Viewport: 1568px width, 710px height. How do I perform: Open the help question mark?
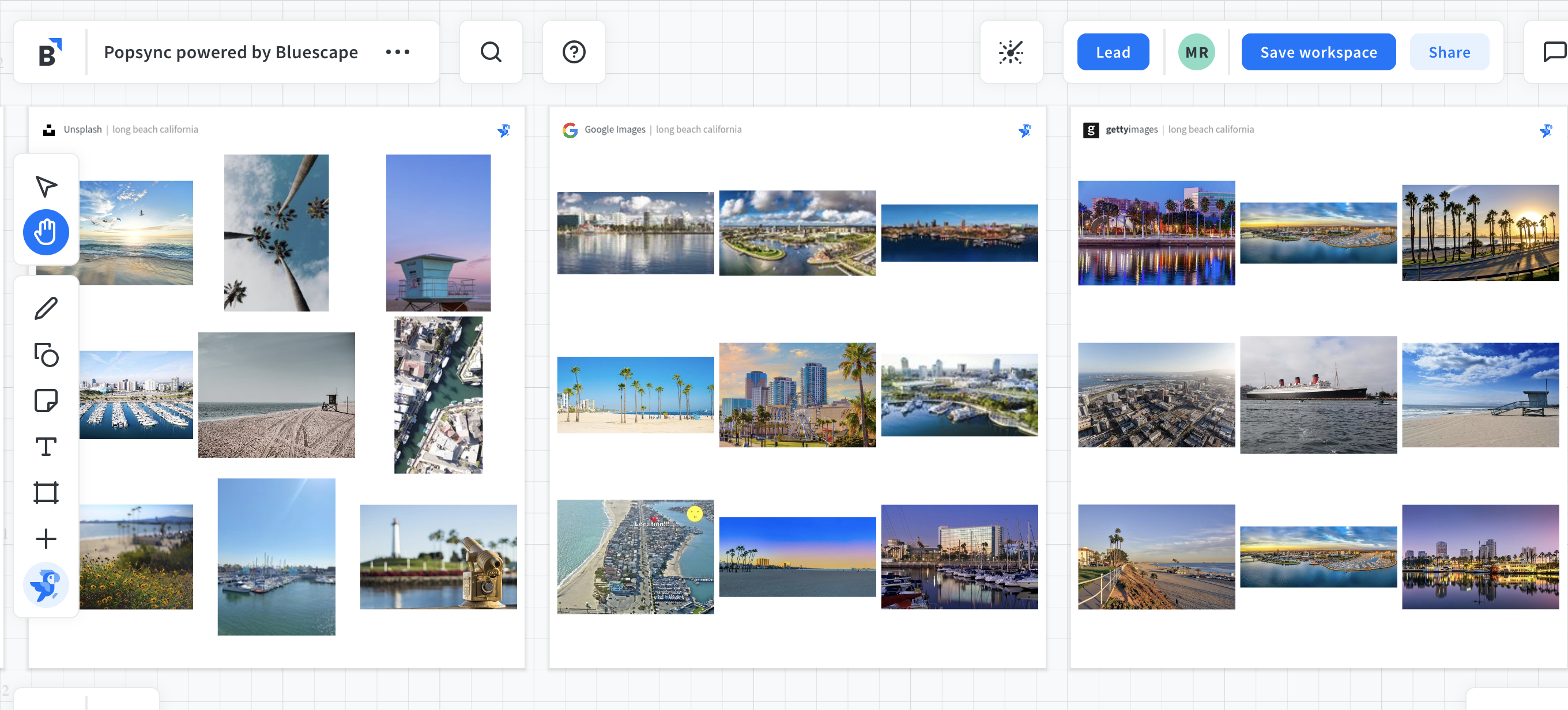coord(574,52)
